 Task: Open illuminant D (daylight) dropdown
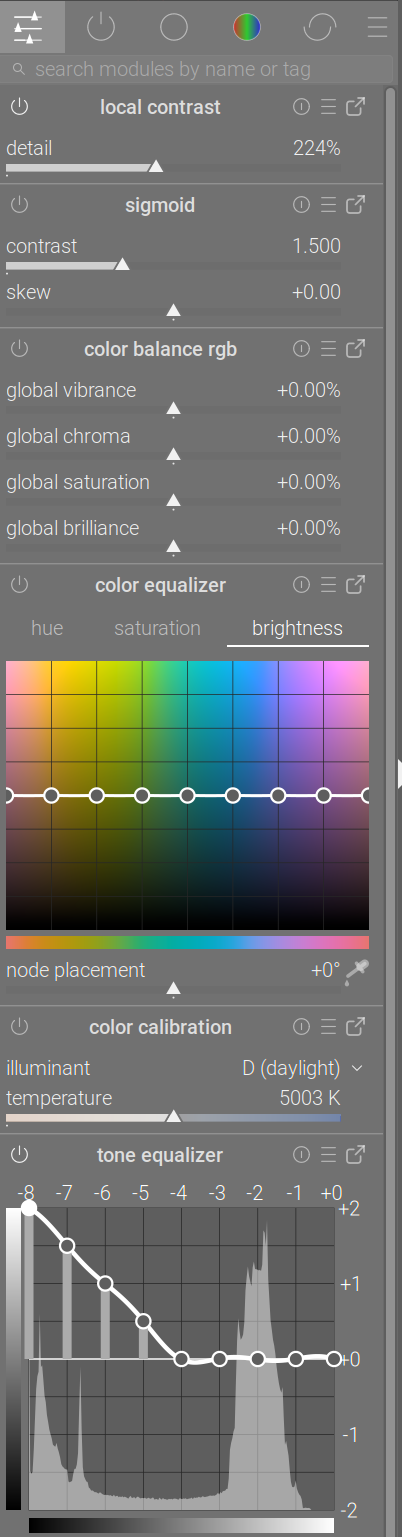(302, 1068)
